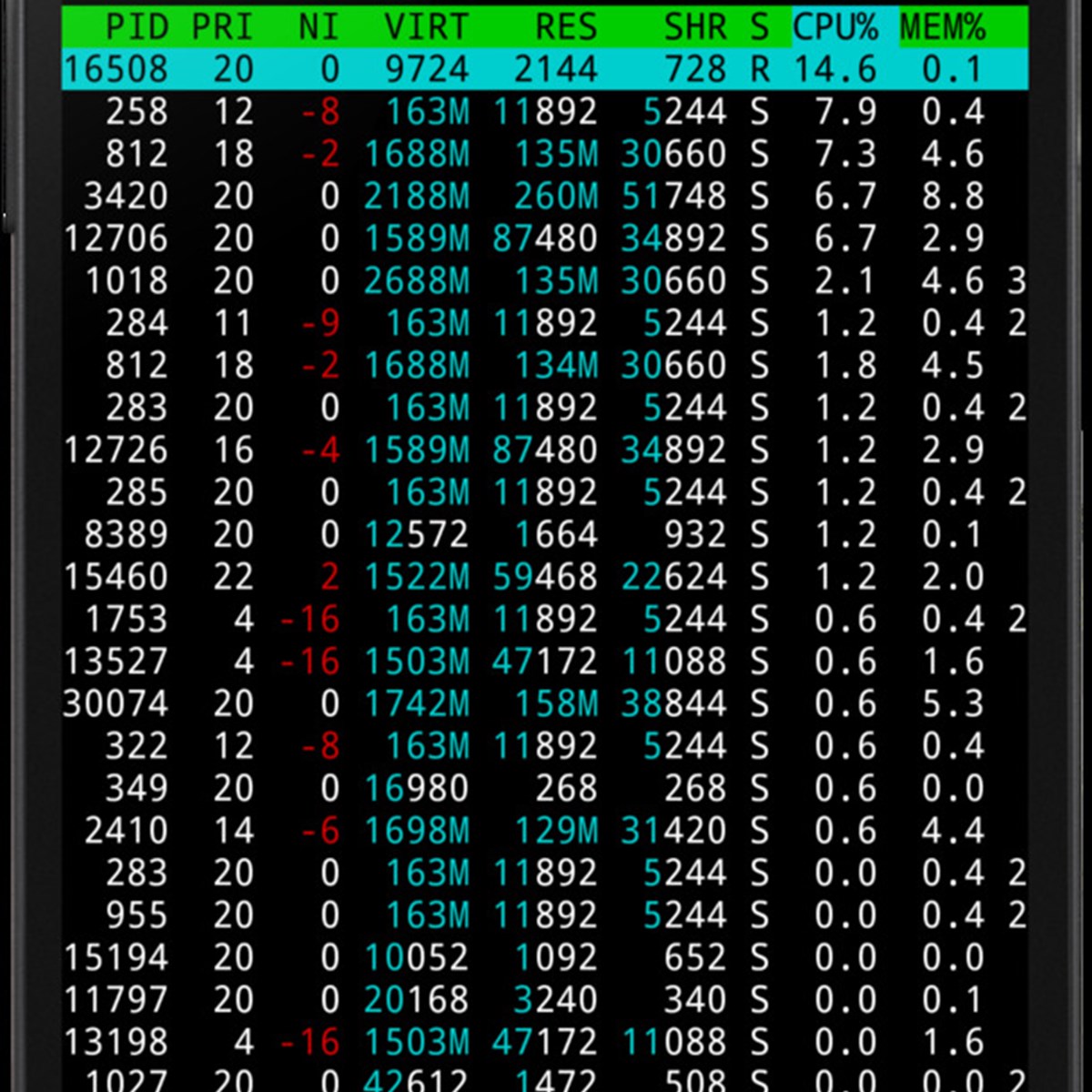Choose process row with PID 11797

click(x=544, y=1000)
